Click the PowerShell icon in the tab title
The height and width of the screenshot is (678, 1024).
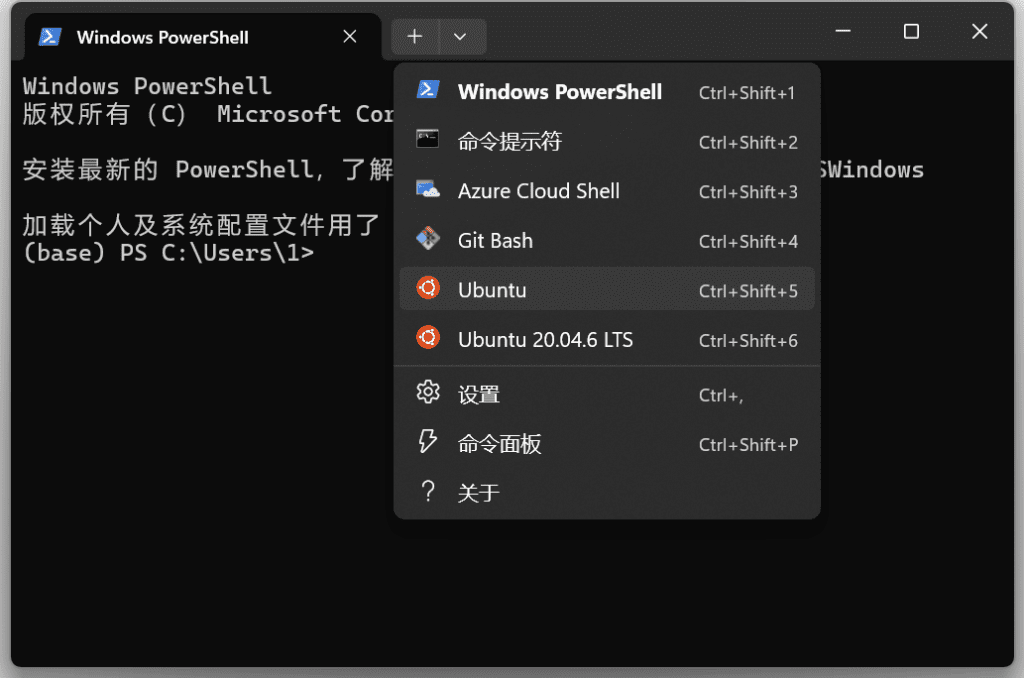tap(48, 37)
